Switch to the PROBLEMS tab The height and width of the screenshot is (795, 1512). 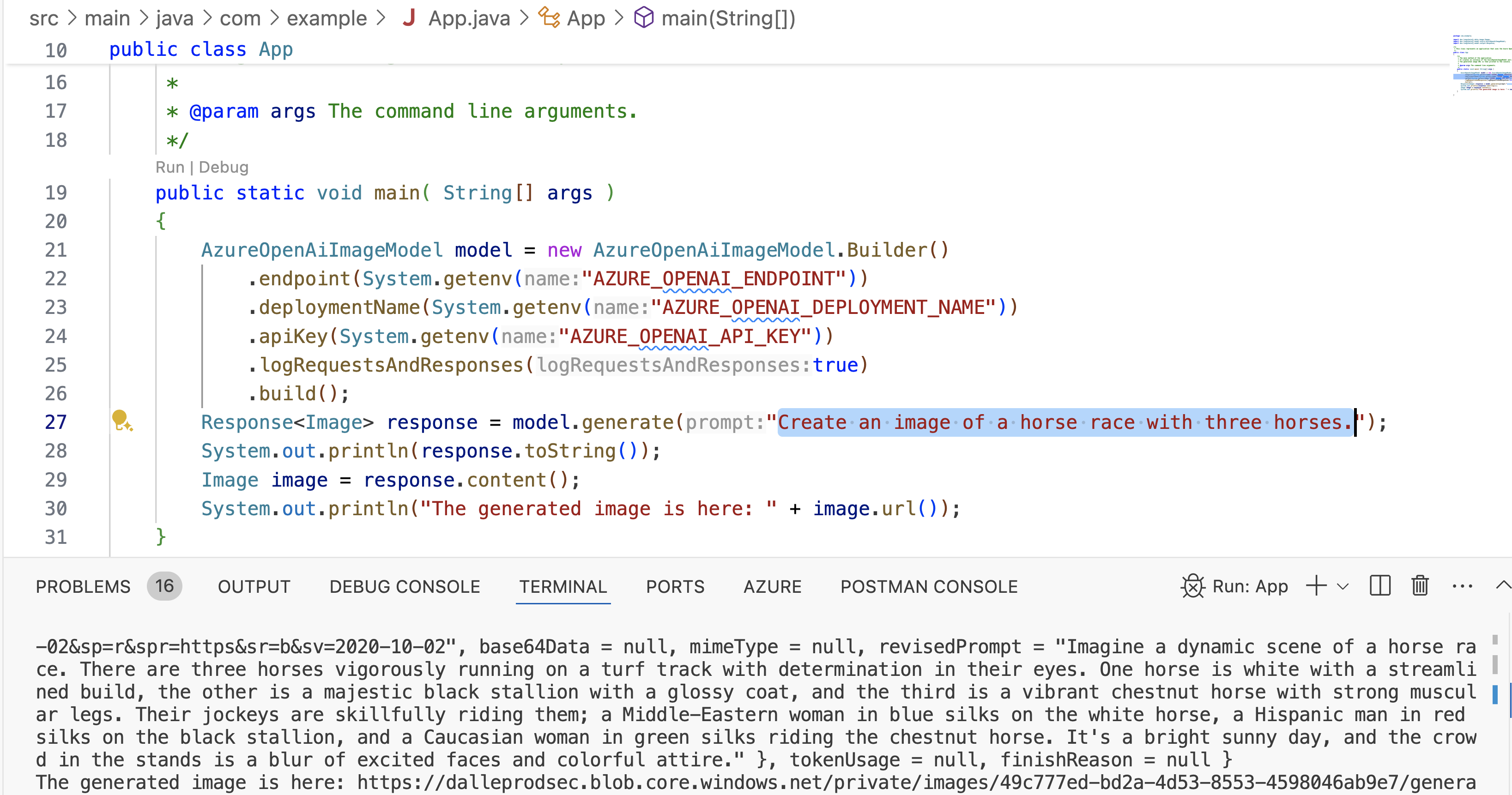click(83, 586)
